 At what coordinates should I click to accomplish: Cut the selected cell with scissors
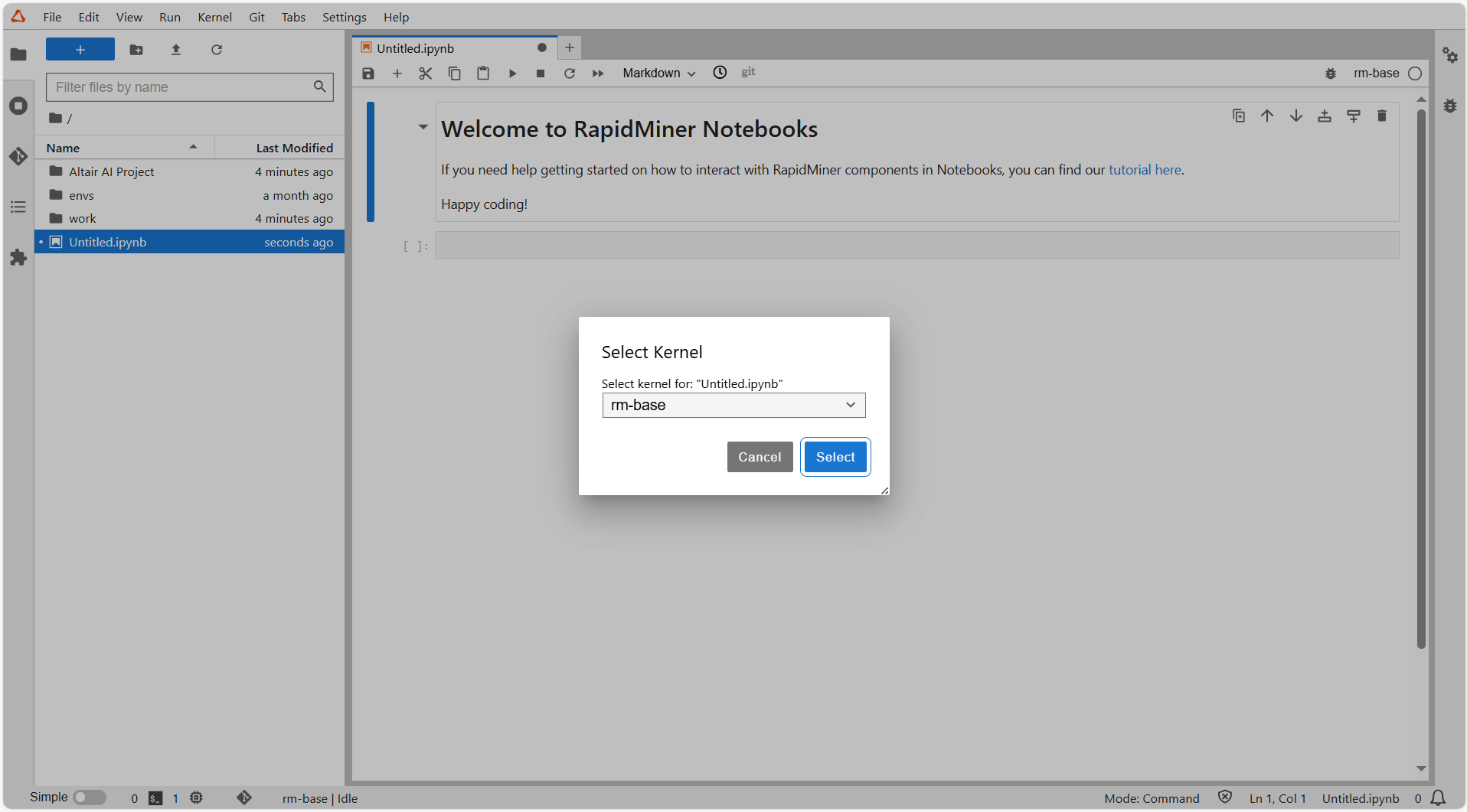[x=426, y=73]
